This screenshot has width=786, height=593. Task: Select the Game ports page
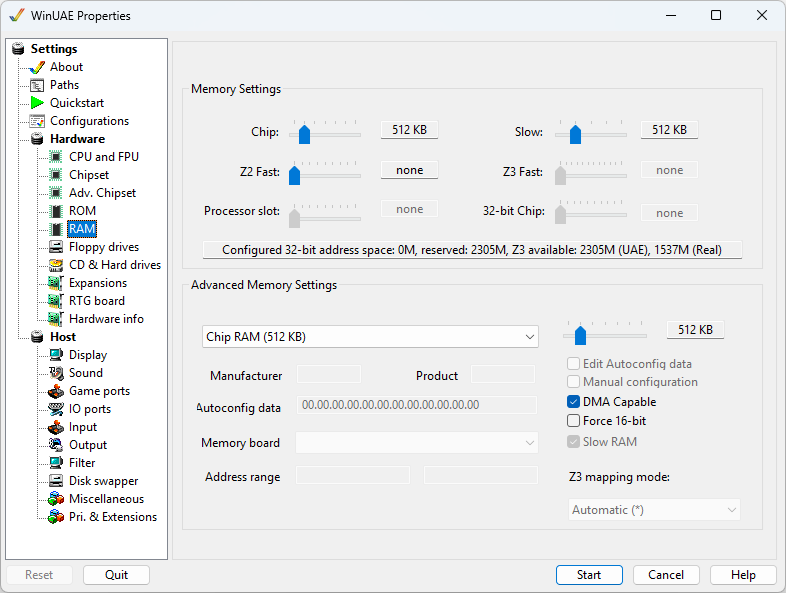(x=99, y=391)
